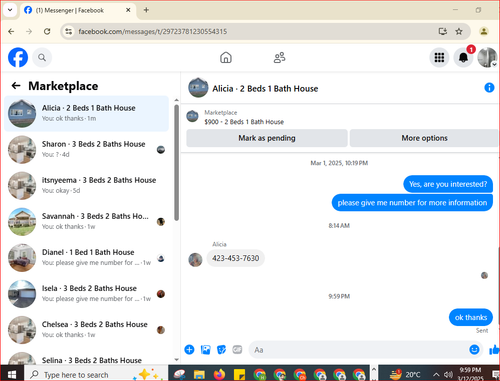
Task: Open the volume speaker icon
Action: point(449,375)
